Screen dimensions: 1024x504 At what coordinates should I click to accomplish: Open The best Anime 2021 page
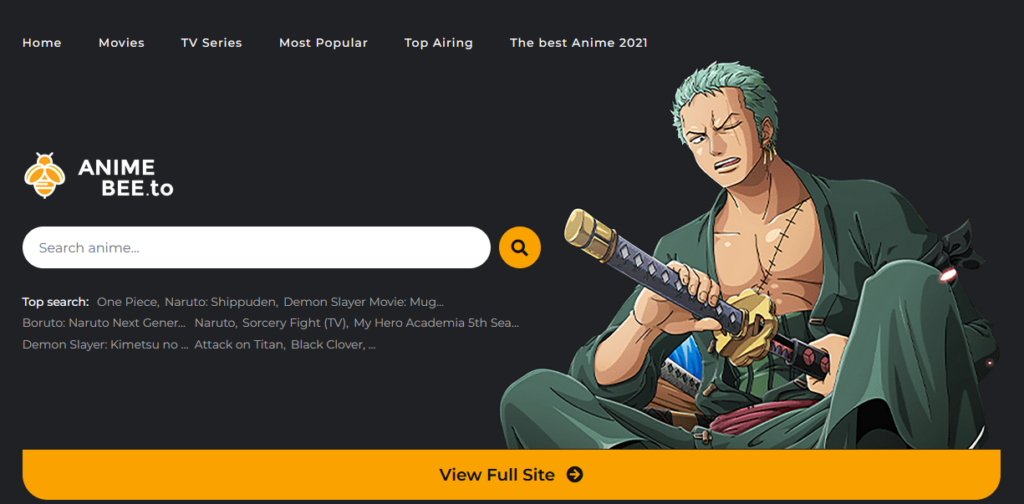tap(579, 43)
